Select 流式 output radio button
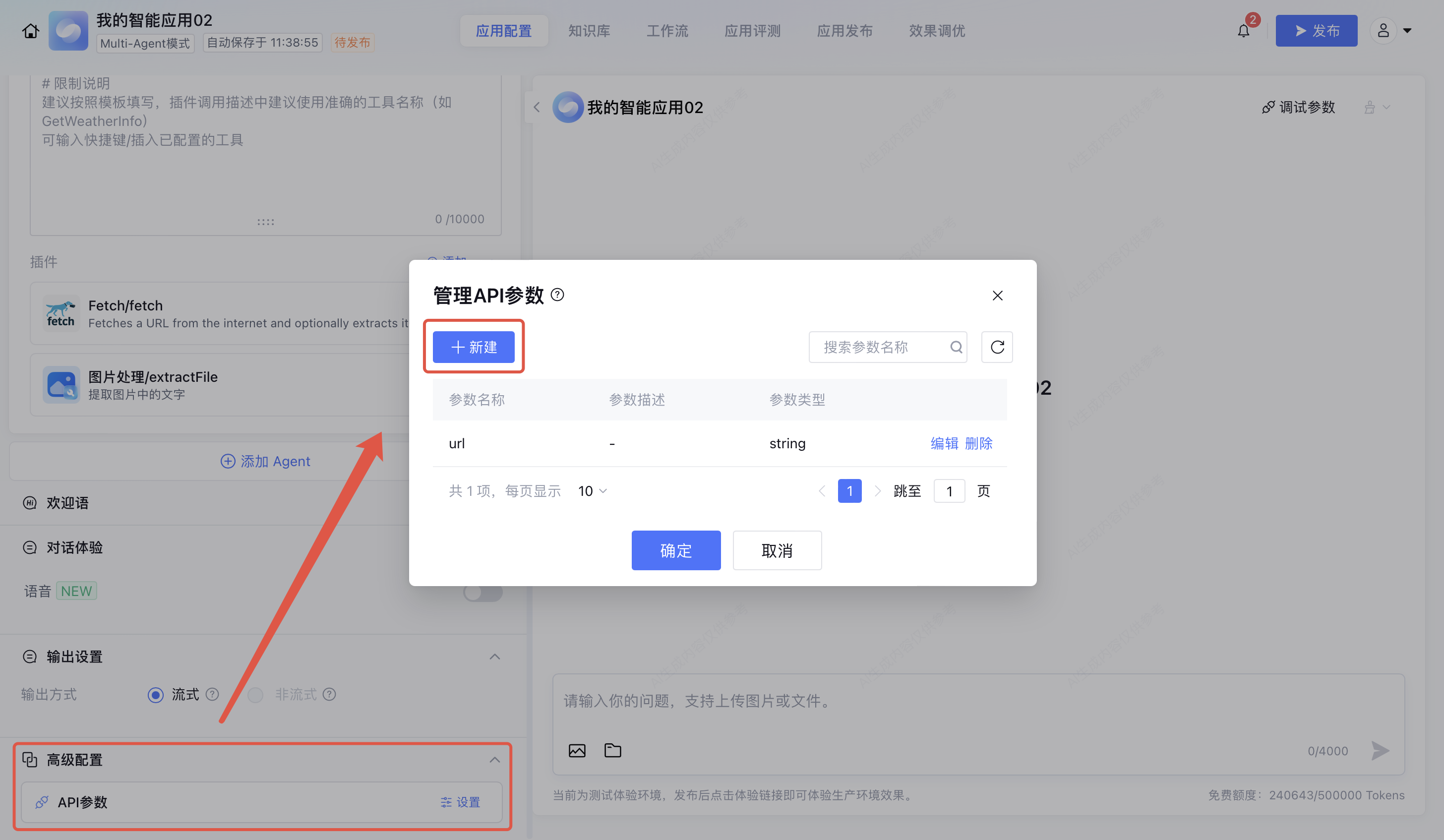The image size is (1444, 840). tap(155, 695)
